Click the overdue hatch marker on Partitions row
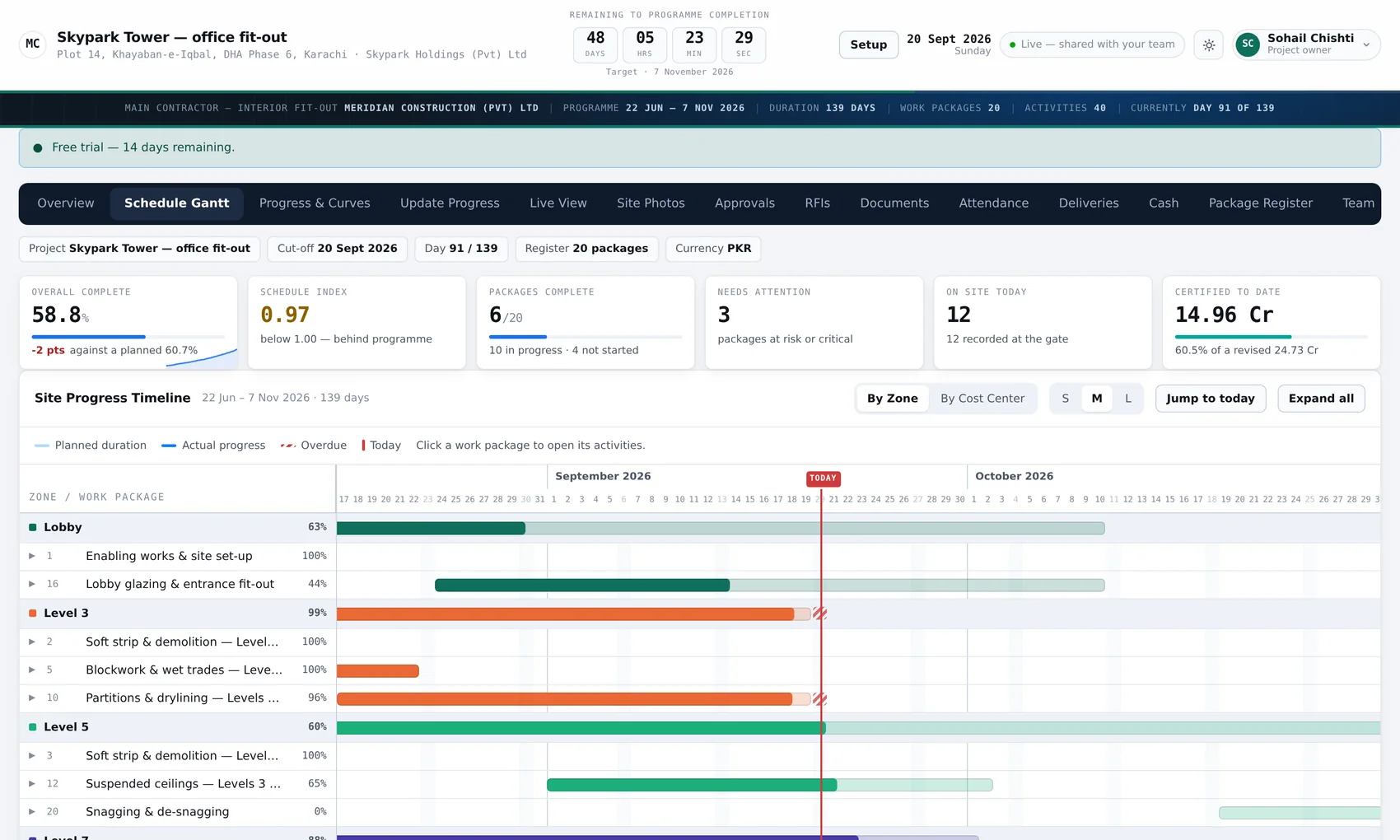The image size is (1400, 840). click(x=819, y=699)
